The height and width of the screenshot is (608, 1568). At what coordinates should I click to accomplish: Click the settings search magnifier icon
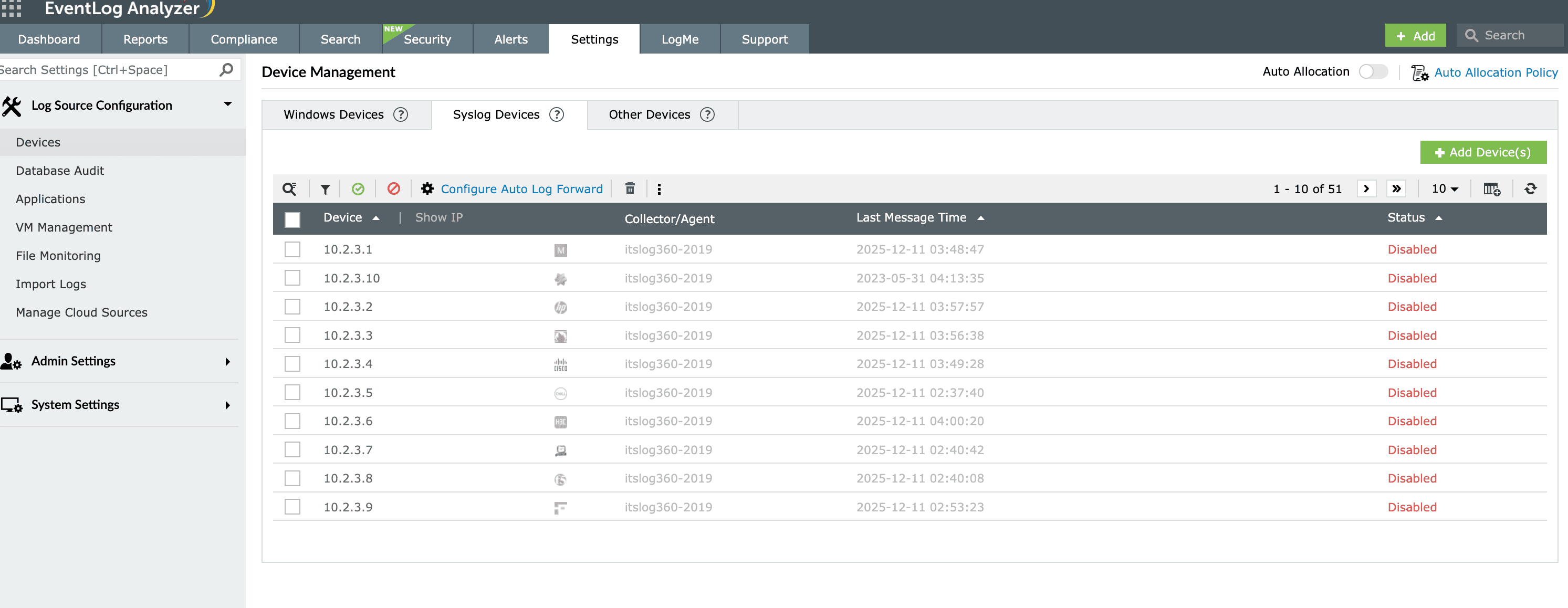[226, 69]
